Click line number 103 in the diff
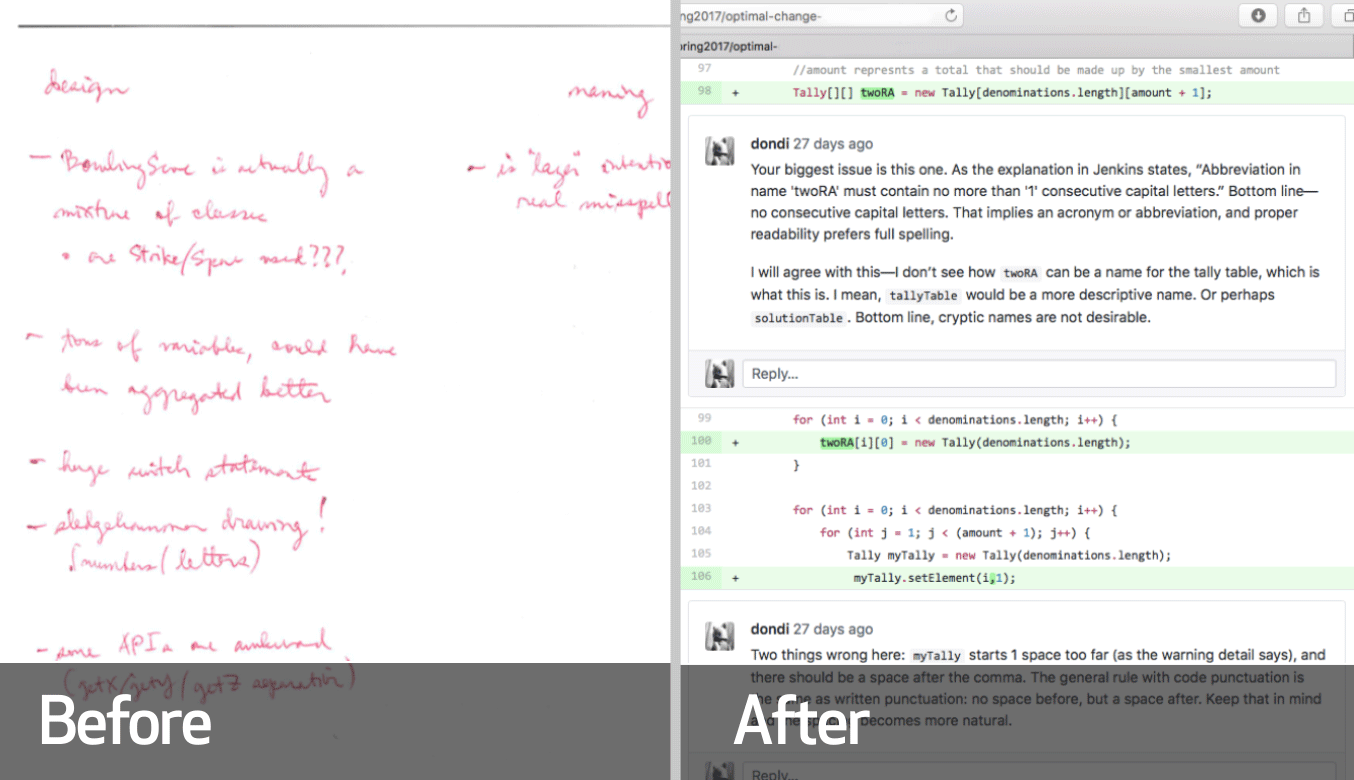 [704, 510]
